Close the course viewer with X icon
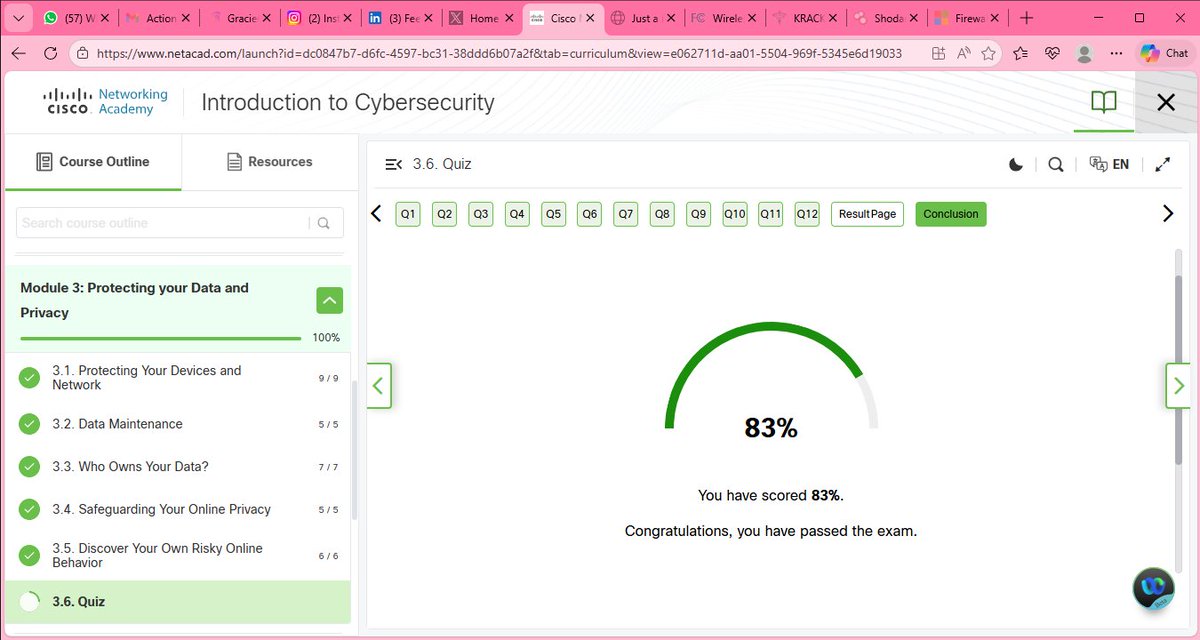The width and height of the screenshot is (1200, 640). [1166, 102]
